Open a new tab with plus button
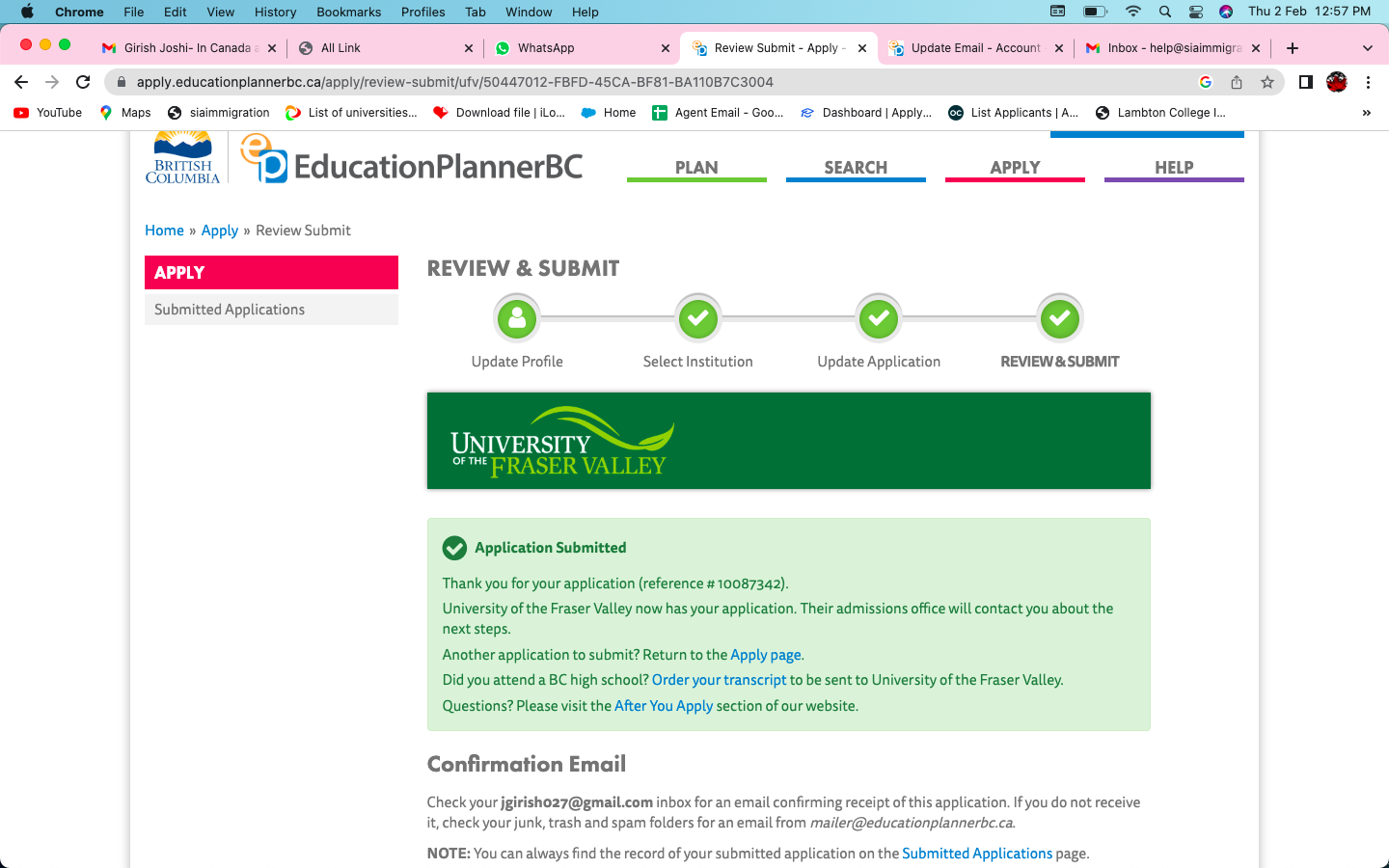Screen dimensions: 1389x868 (x=1293, y=47)
